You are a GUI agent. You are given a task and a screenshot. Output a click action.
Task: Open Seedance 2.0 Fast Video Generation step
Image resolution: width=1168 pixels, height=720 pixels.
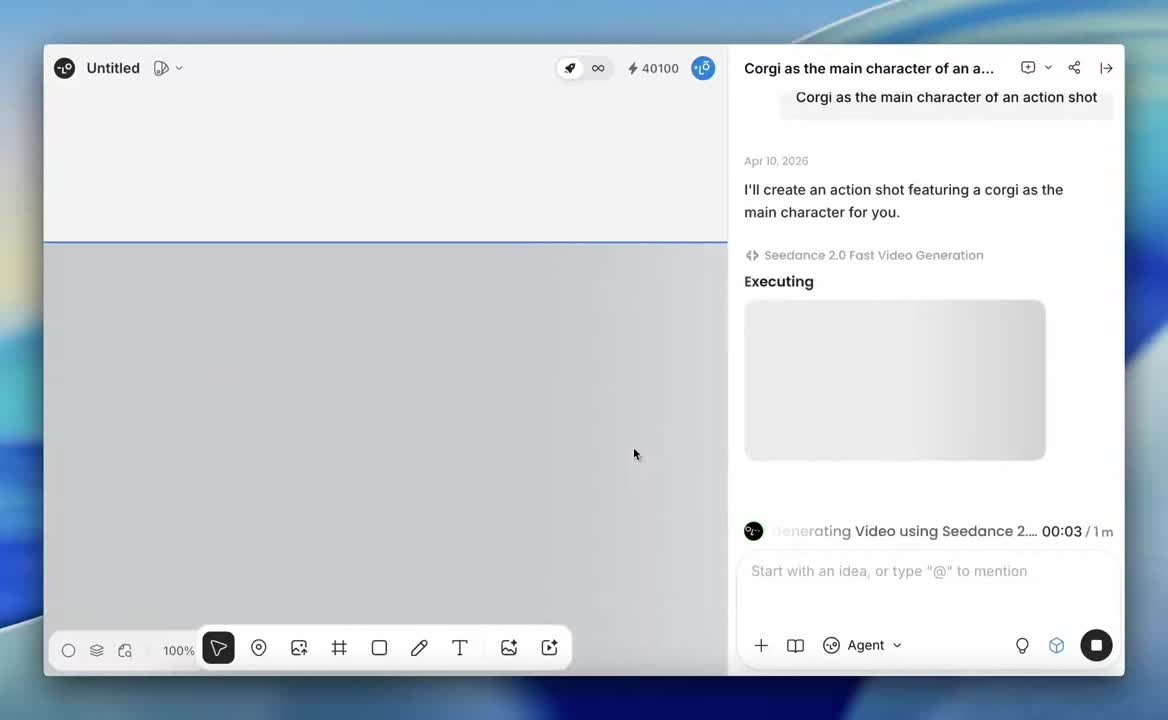coord(864,255)
